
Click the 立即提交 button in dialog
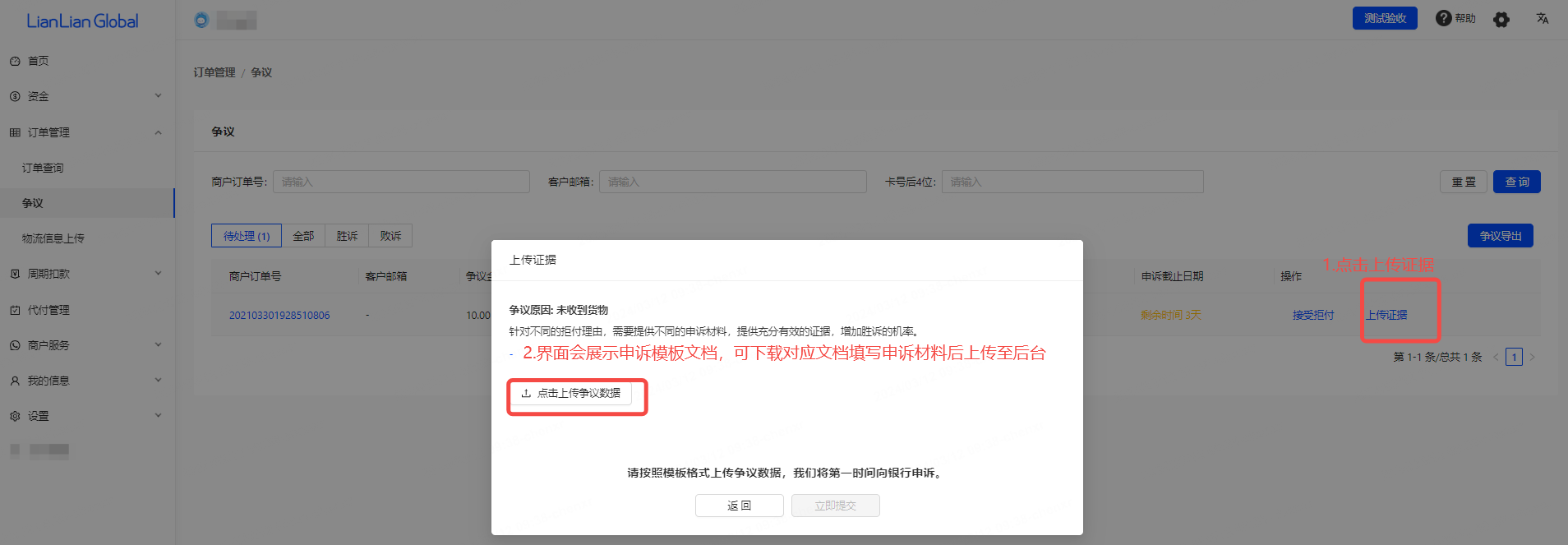836,506
